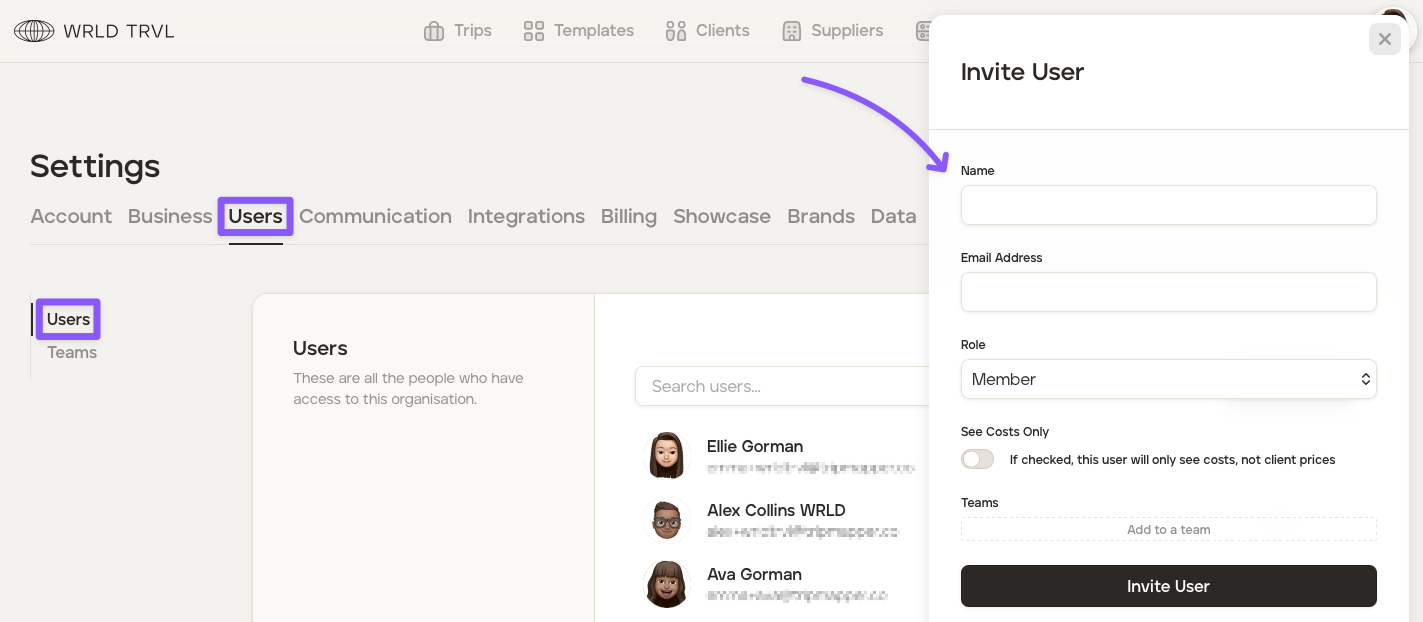The image size is (1423, 622).
Task: Click Ellie Gorman's avatar
Action: 667,456
